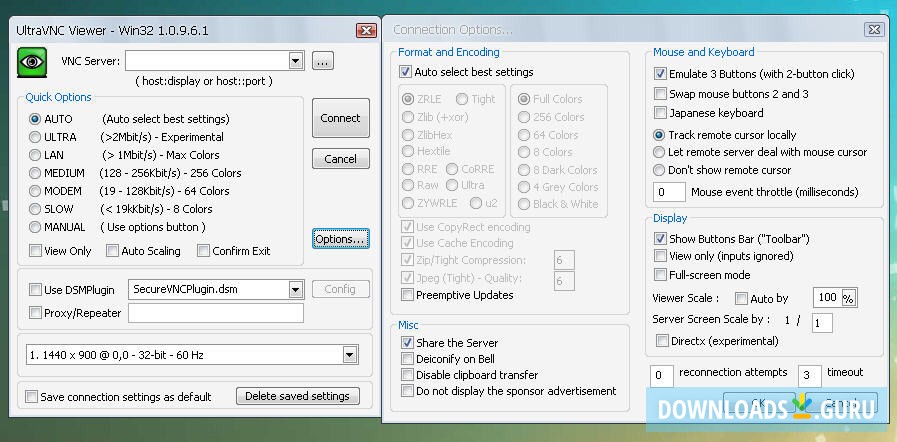This screenshot has height=442, width=897.
Task: Select the SLOW quick option
Action: point(35,209)
